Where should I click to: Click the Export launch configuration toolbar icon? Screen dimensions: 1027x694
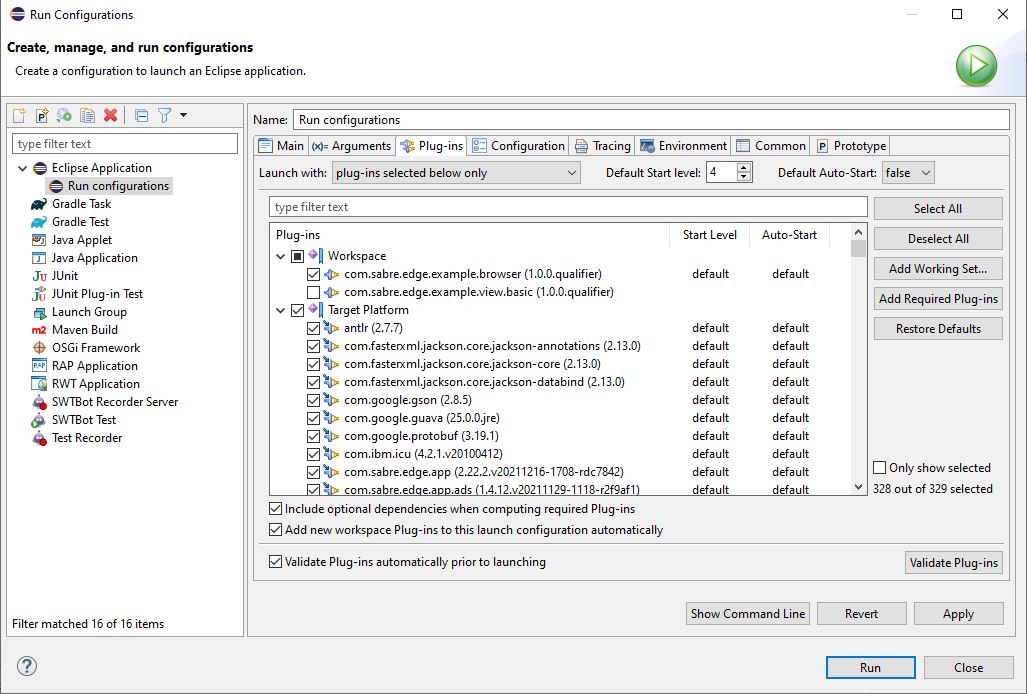point(64,116)
